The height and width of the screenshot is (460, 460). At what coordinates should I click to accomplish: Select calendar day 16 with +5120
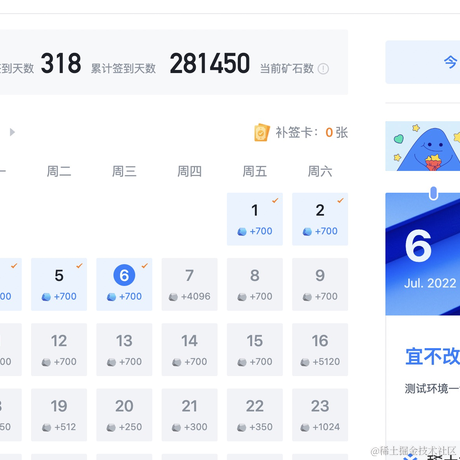[320, 350]
